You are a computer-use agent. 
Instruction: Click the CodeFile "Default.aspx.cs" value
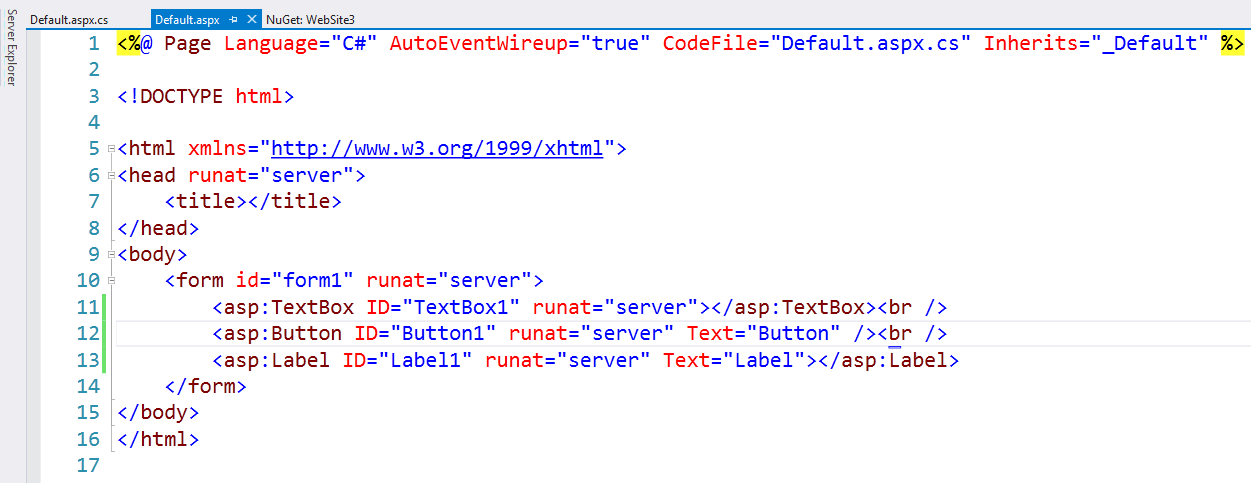[x=870, y=44]
